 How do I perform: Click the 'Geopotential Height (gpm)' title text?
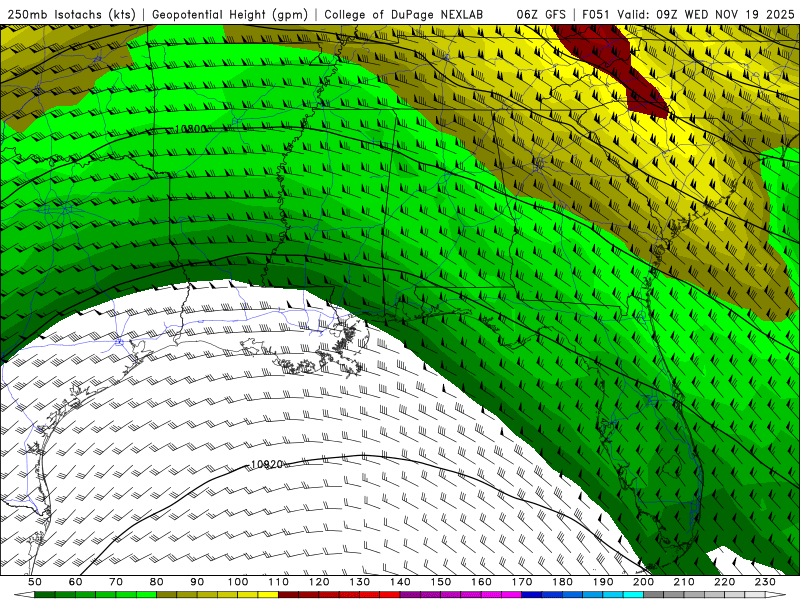click(230, 14)
